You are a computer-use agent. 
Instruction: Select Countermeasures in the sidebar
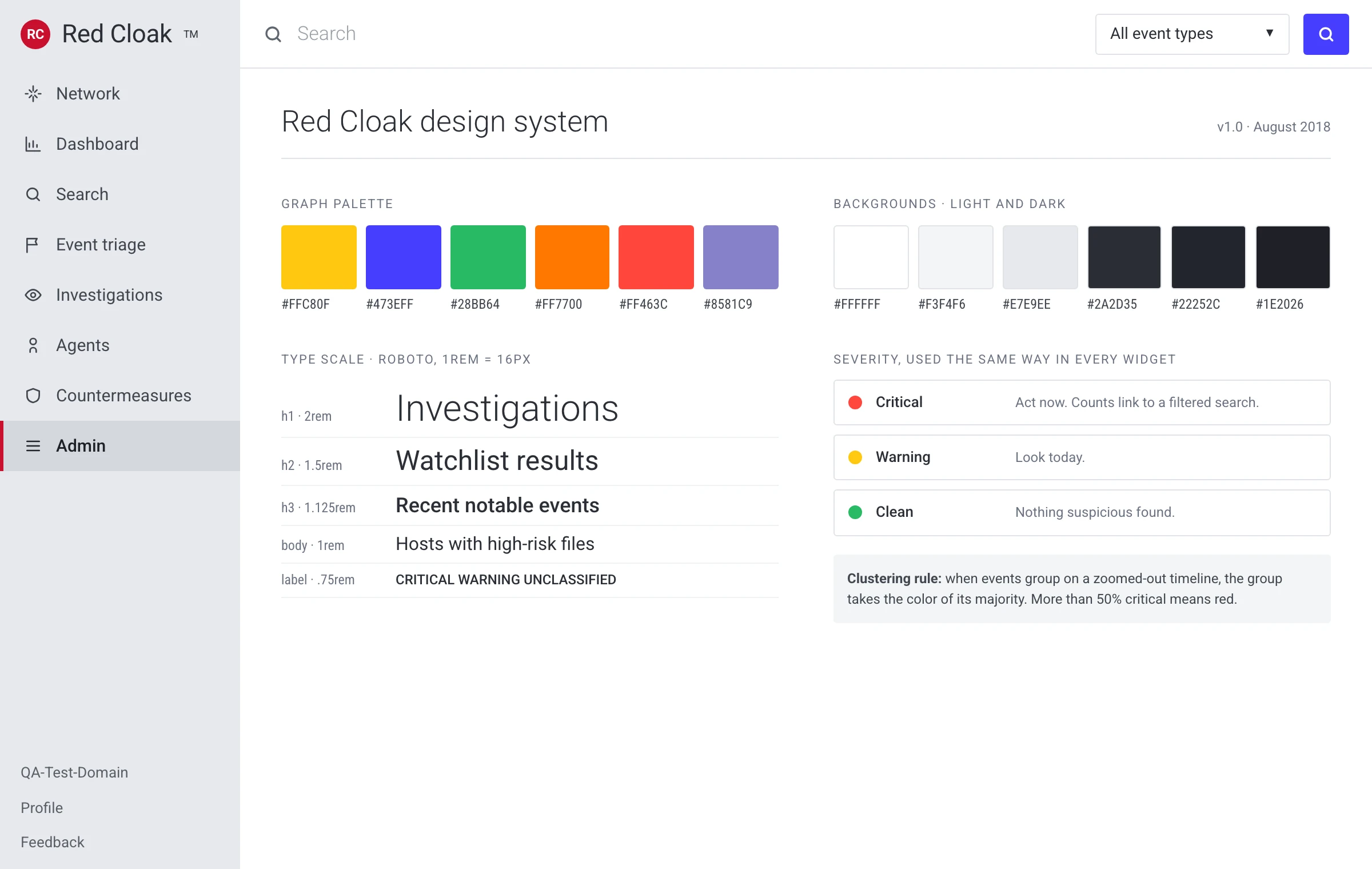[x=120, y=396]
